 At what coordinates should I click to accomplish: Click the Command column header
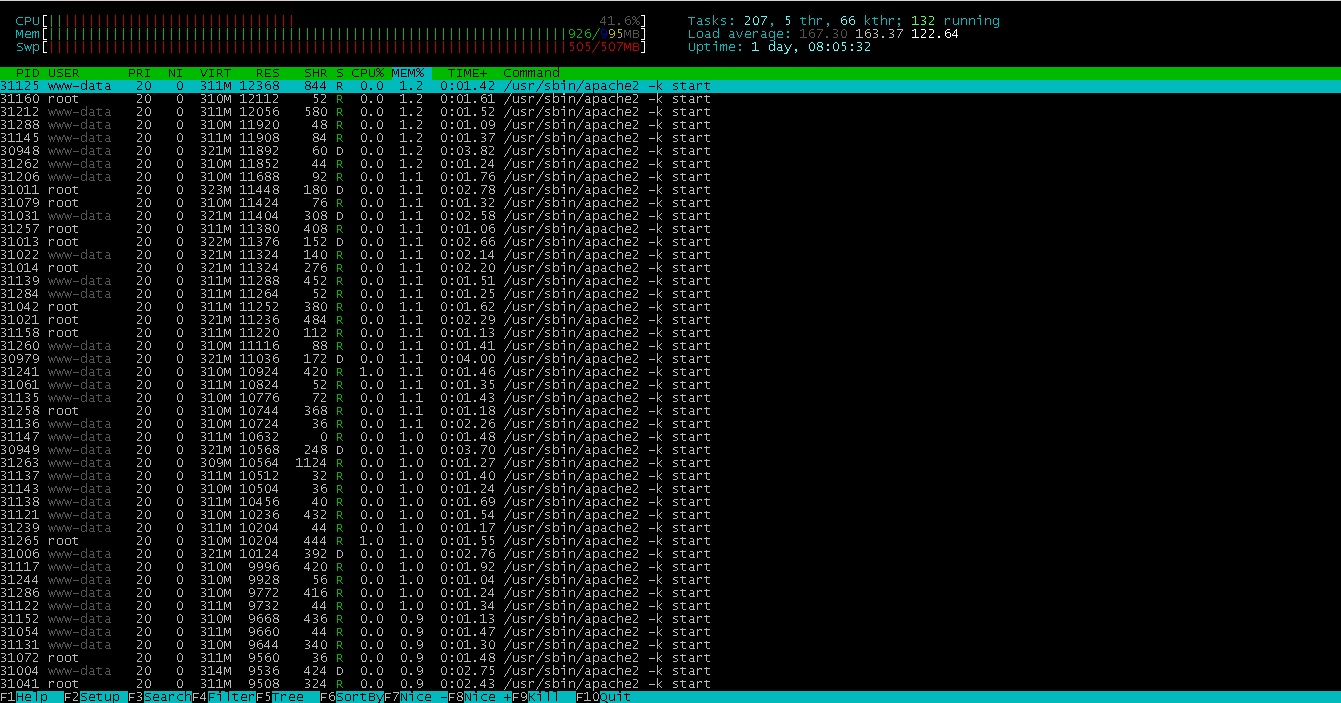[x=532, y=73]
